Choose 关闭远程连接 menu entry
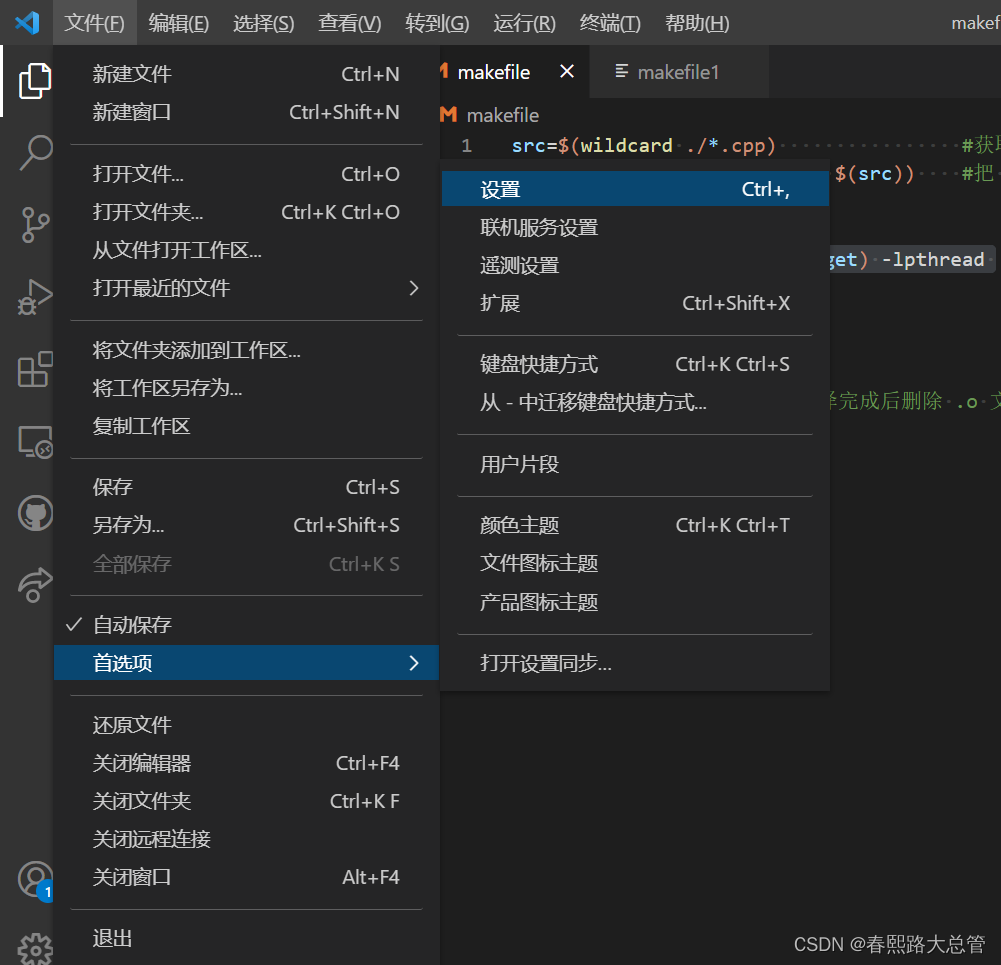This screenshot has height=965, width=1001. click(246, 839)
